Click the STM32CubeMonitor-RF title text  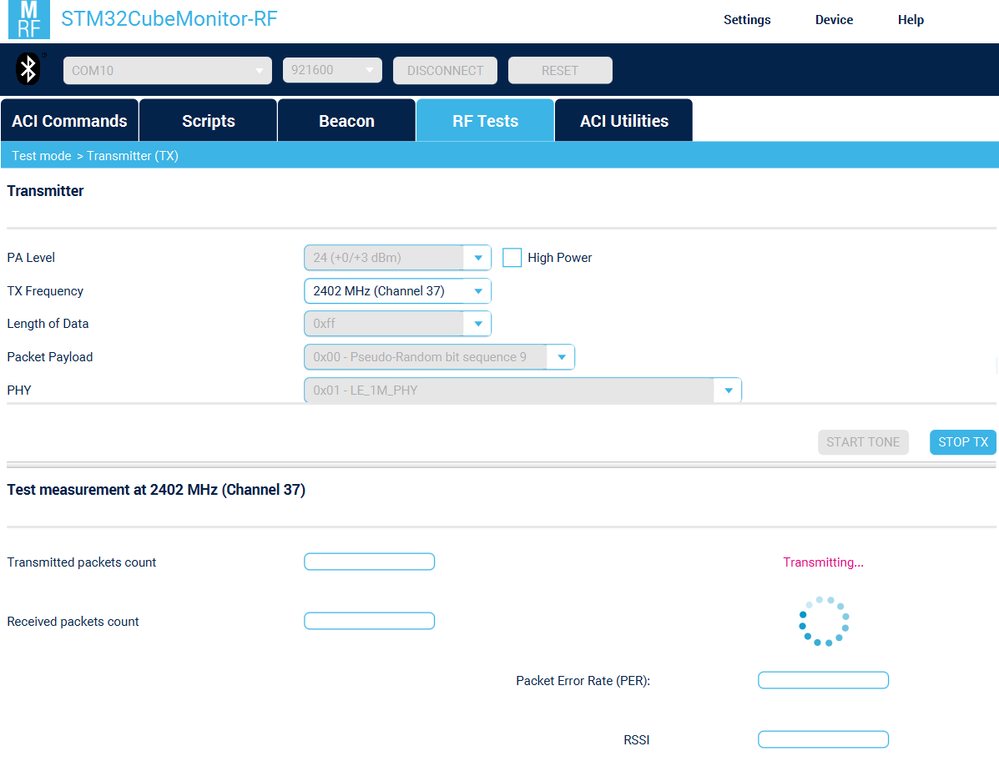pos(169,18)
